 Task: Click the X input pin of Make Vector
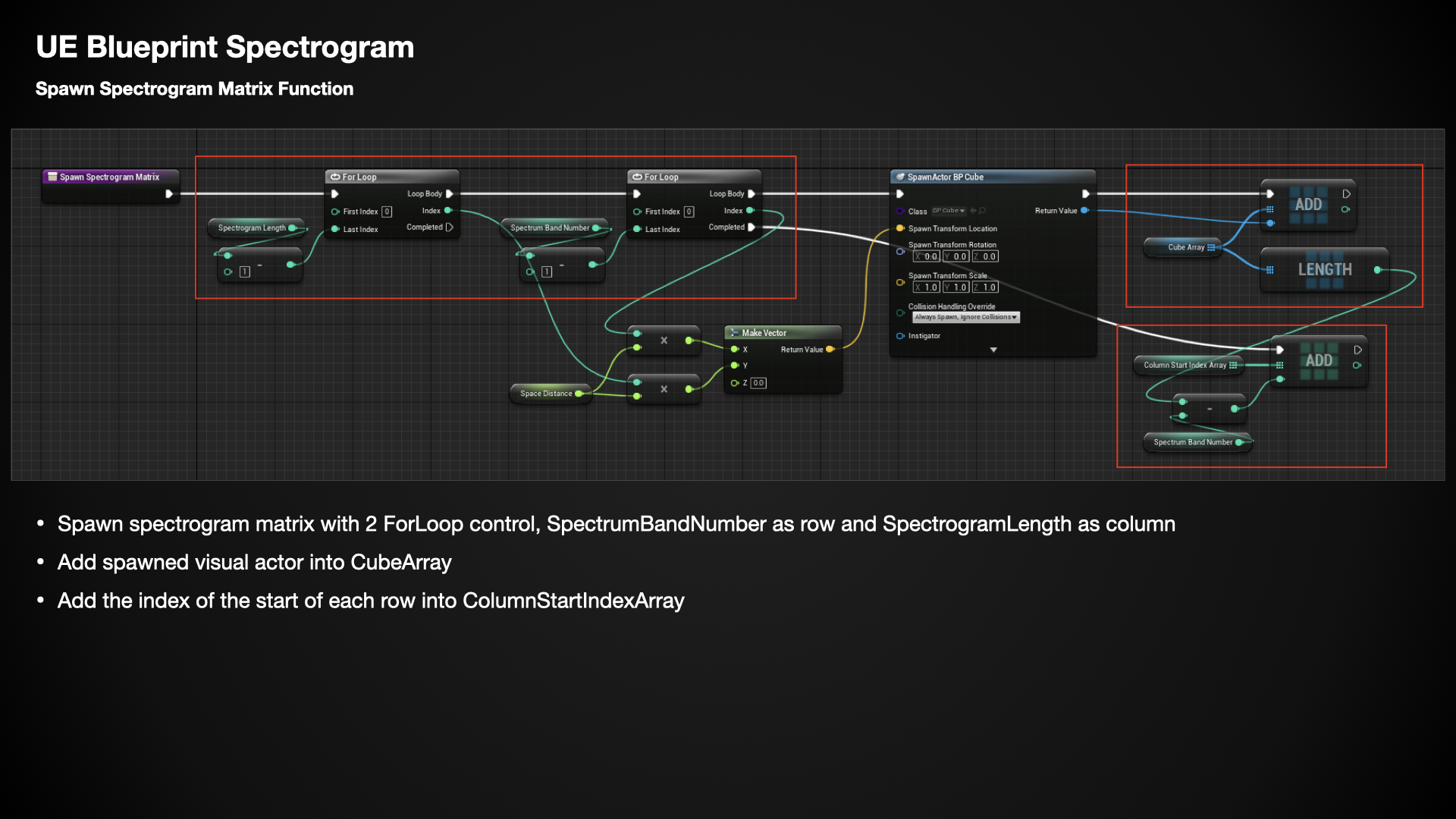pyautogui.click(x=734, y=350)
